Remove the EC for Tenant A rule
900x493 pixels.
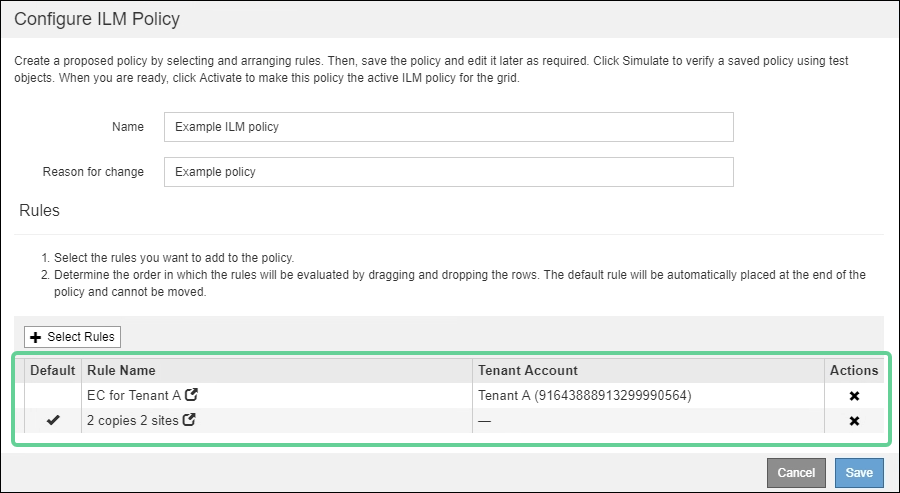(x=854, y=396)
